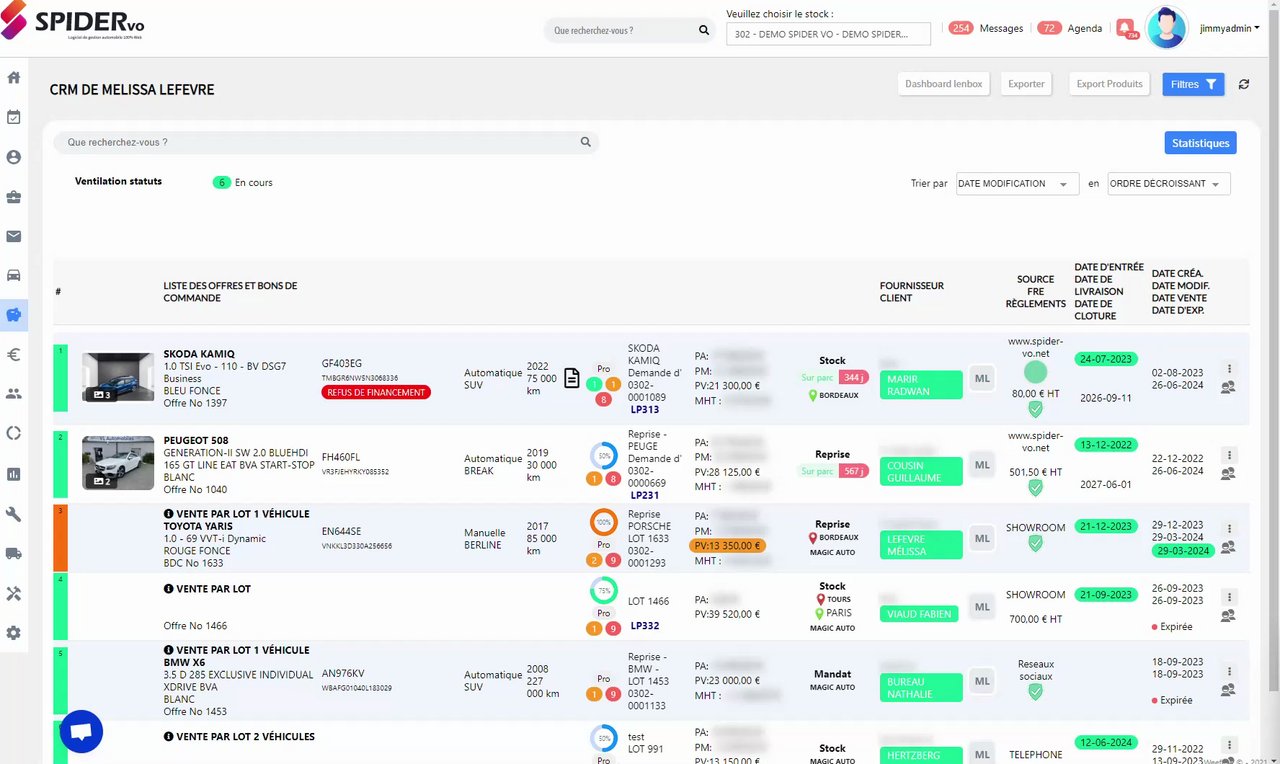1280x764 pixels.
Task: Click the LEFEVRE MELISSA client badge
Action: pos(921,545)
